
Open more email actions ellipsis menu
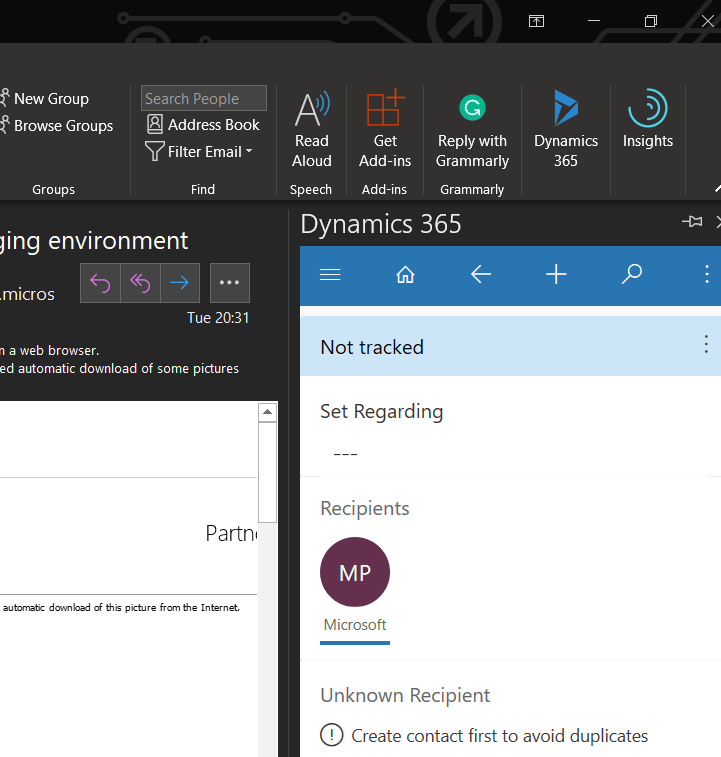(x=229, y=283)
